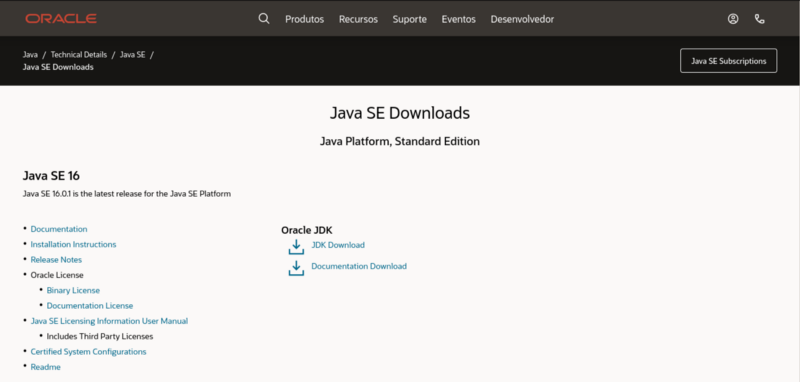Image resolution: width=800 pixels, height=382 pixels.
Task: Open the Recursos menu
Action: [358, 19]
